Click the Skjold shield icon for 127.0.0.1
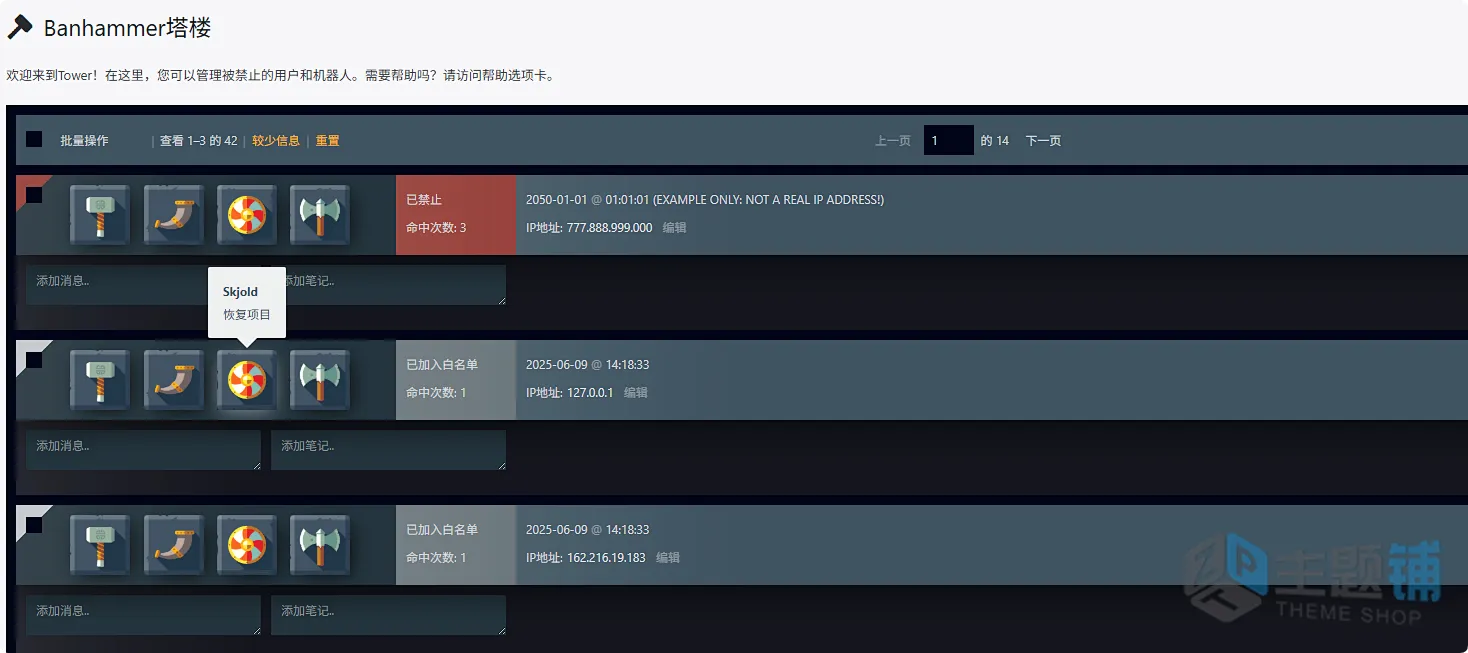The height and width of the screenshot is (653, 1468). 247,380
